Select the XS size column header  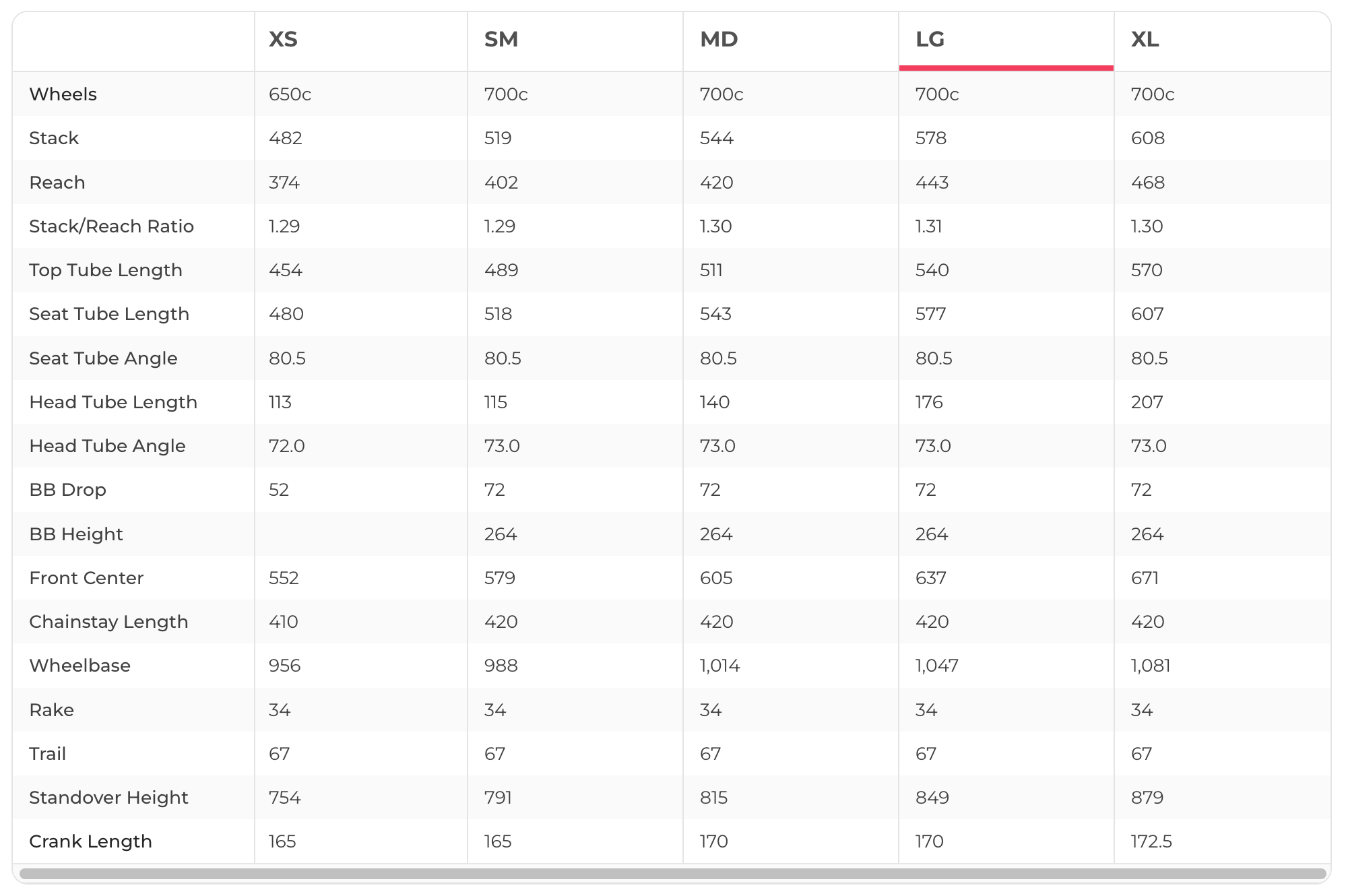(283, 39)
